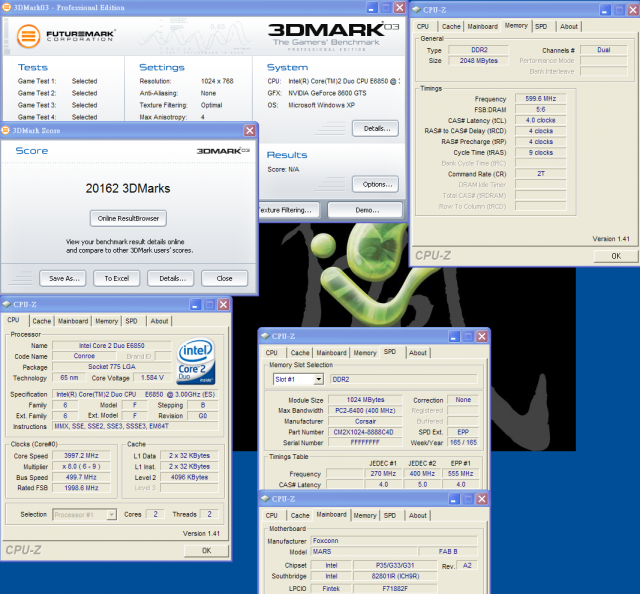Click Close button in 3DMark Score
640x594 pixels.
pos(224,278)
